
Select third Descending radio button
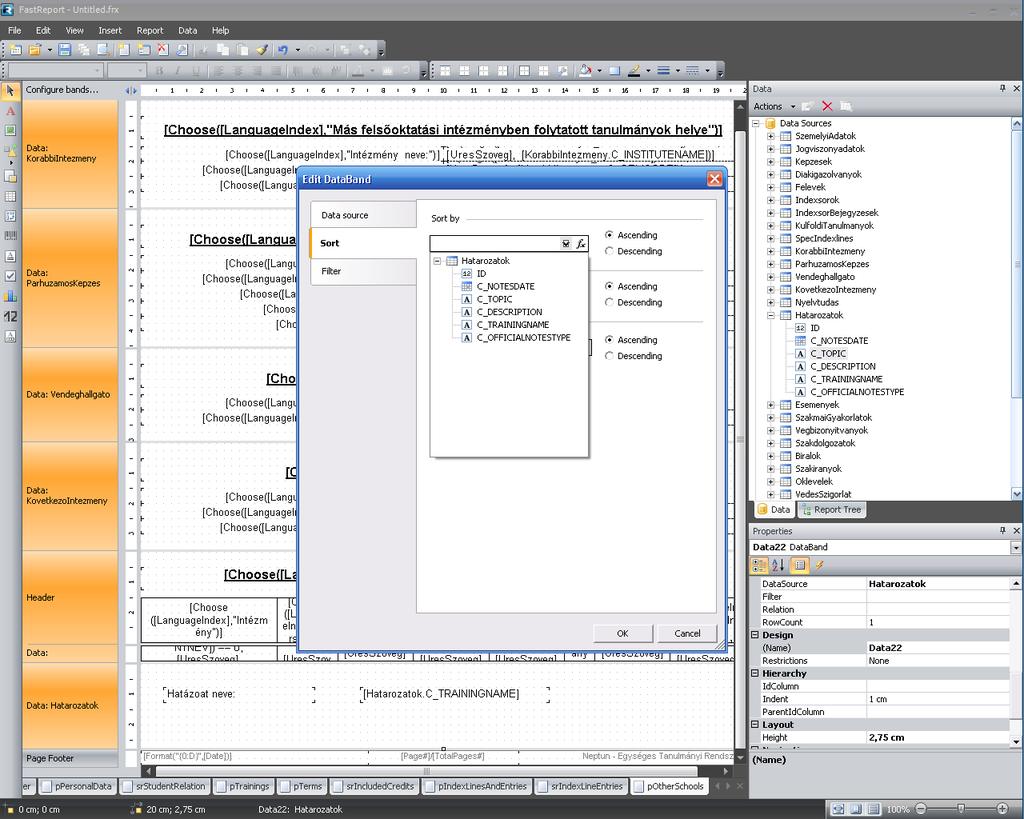point(609,356)
